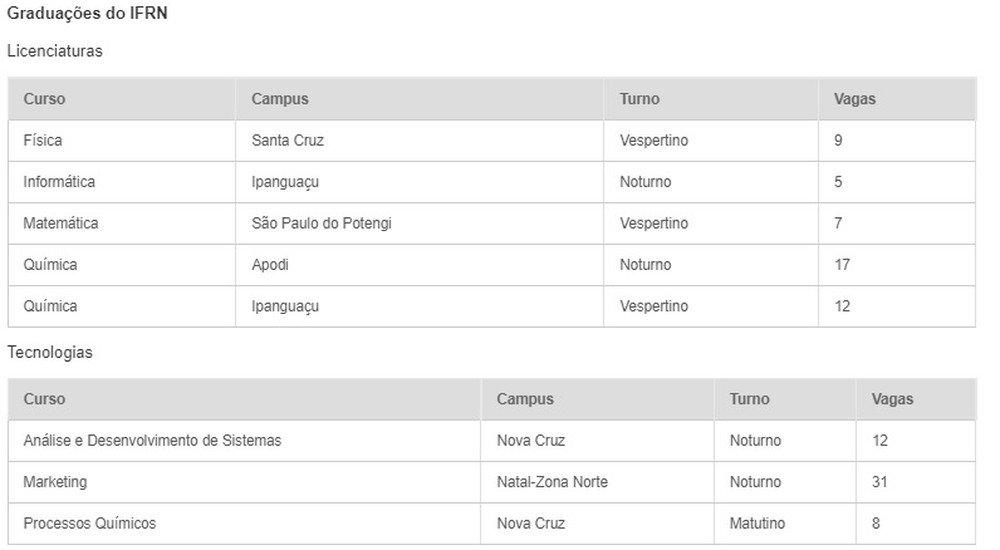
Task: Click the Natal-Zona Norte campus cell
Action: click(552, 482)
